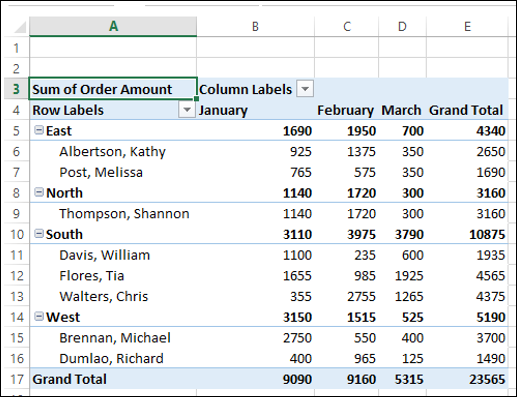Select the Grand Total row label
This screenshot has height=397, width=517.
69,379
